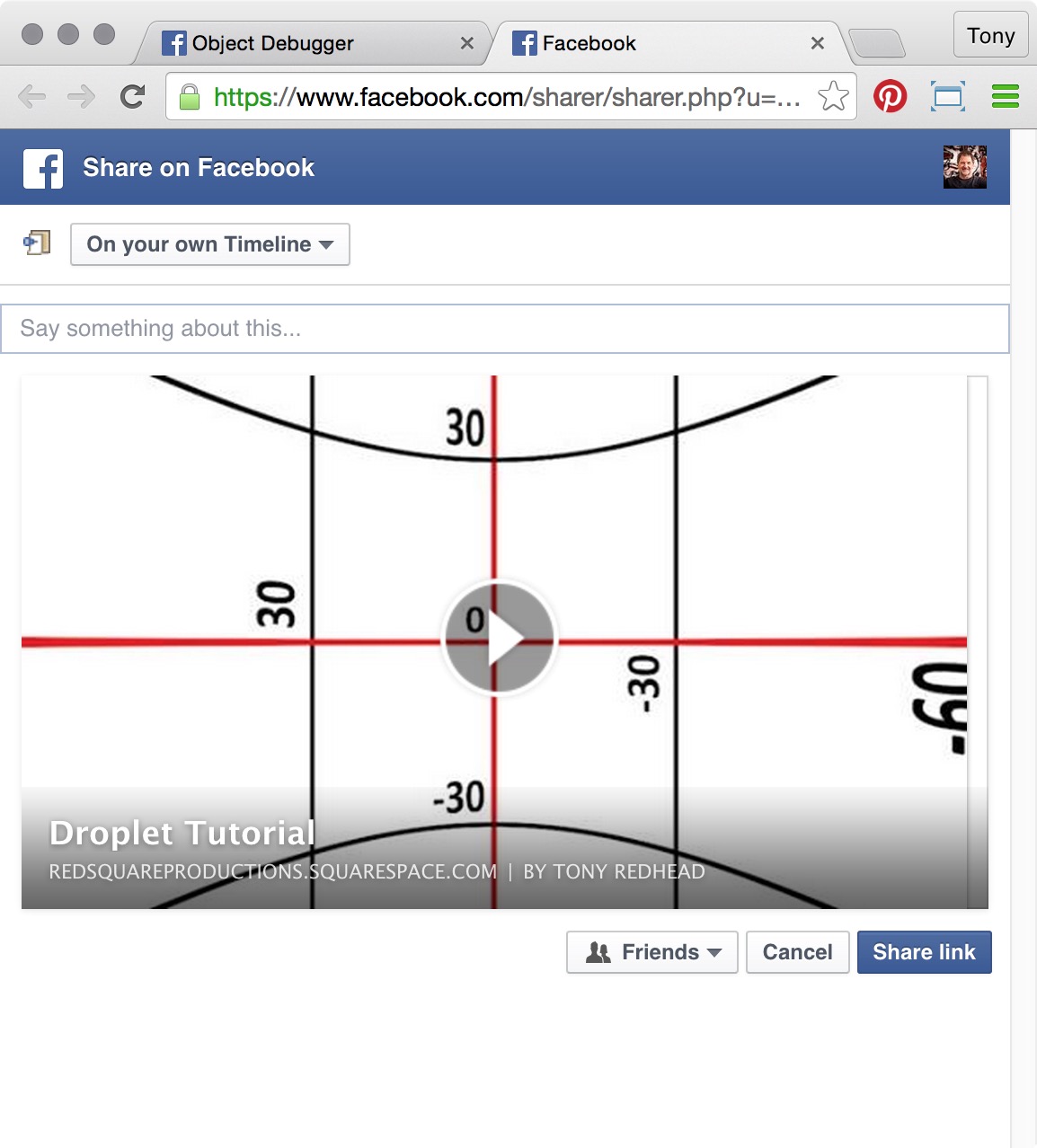Close the Facebook tab
Screen dimensions: 1037x1148
tap(818, 43)
